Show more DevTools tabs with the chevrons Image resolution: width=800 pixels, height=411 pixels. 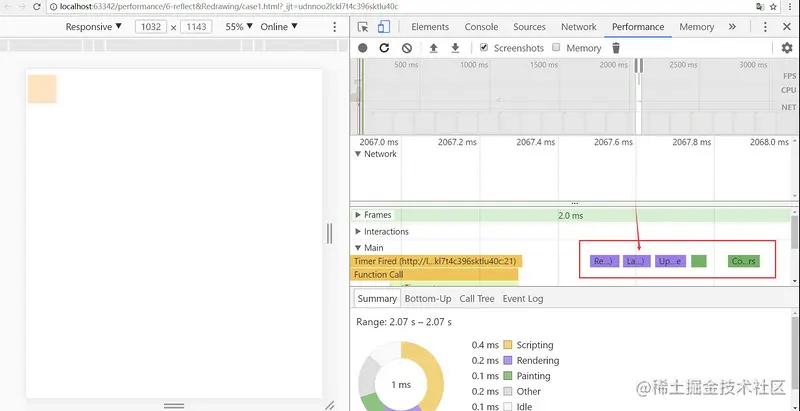[x=732, y=27]
